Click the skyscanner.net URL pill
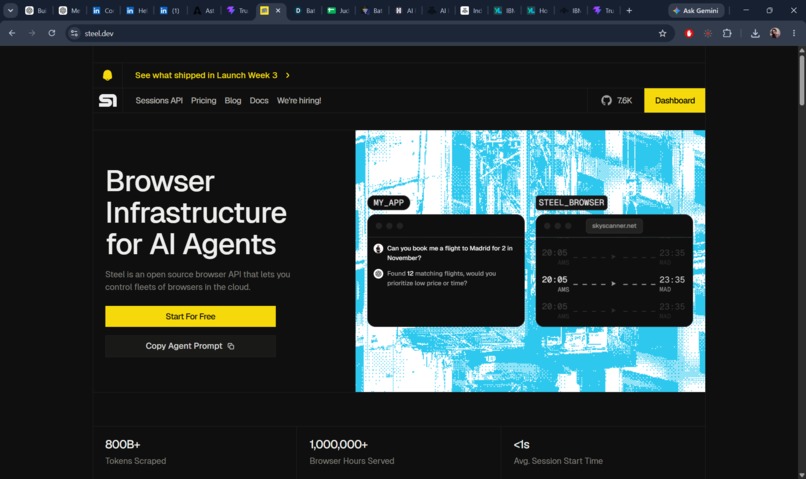The image size is (806, 479). point(614,226)
